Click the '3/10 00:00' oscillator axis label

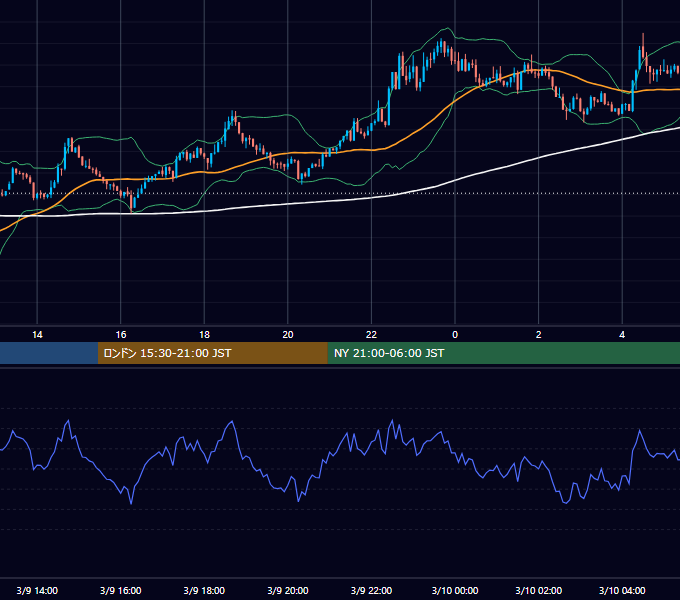455,590
